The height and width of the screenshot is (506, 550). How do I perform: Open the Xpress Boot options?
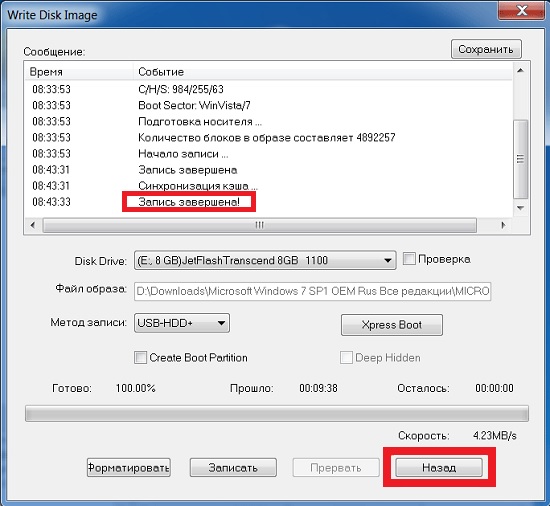[x=392, y=325]
